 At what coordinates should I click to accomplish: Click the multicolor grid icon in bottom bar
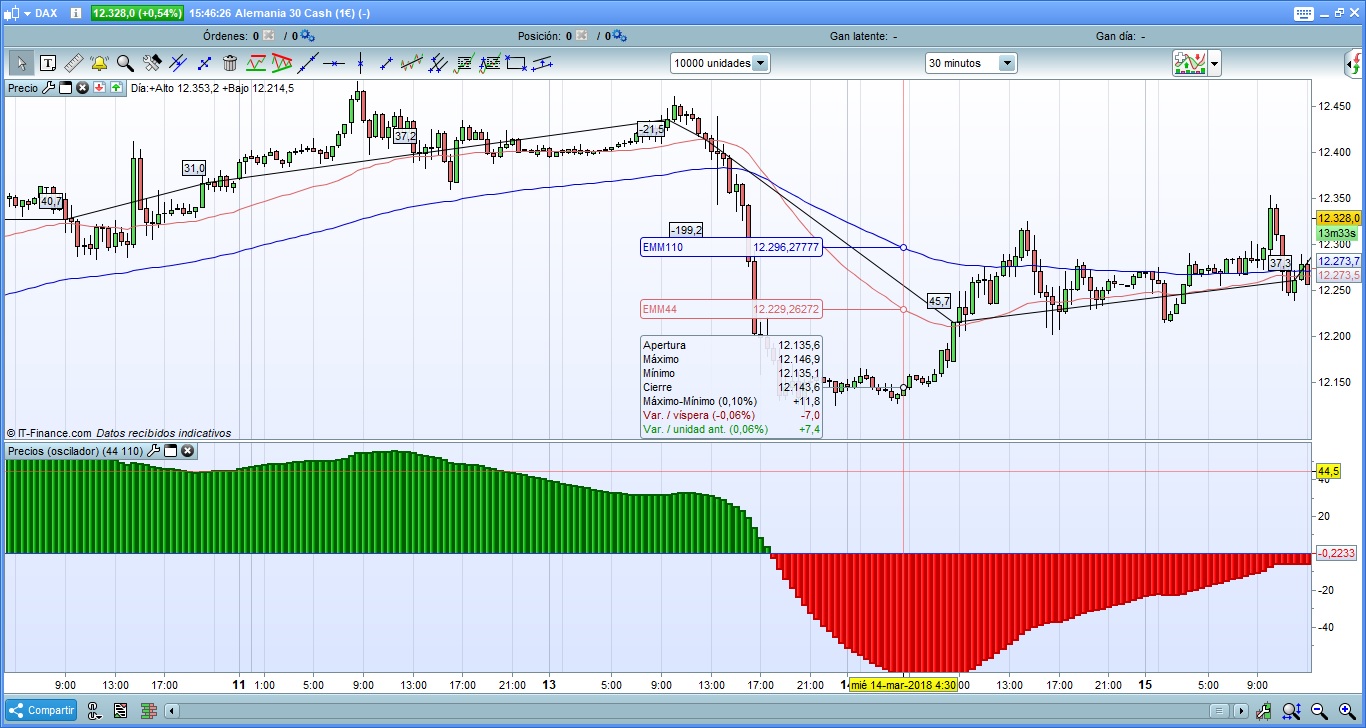pyautogui.click(x=149, y=711)
